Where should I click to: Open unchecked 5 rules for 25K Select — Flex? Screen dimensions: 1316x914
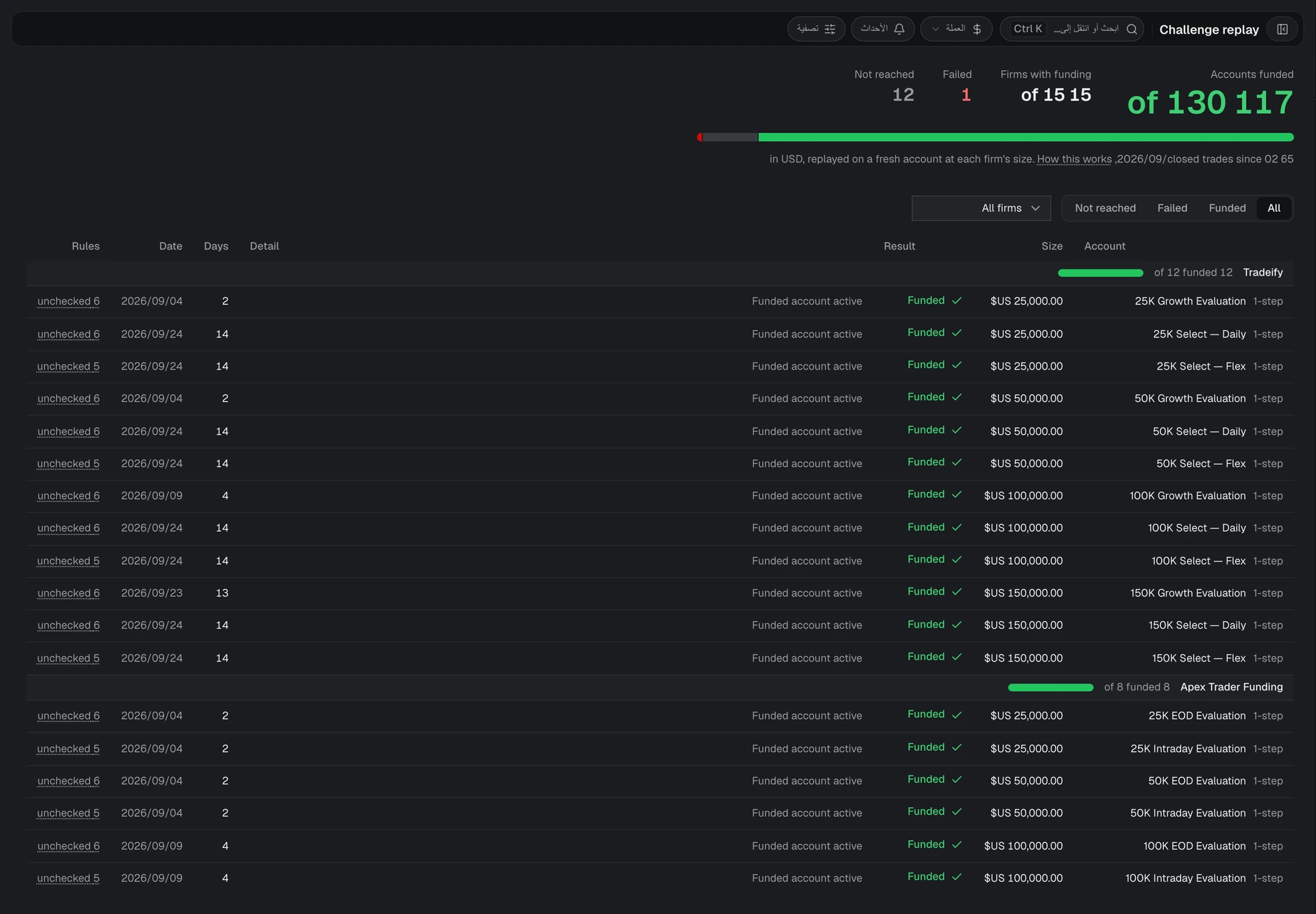[x=69, y=367]
